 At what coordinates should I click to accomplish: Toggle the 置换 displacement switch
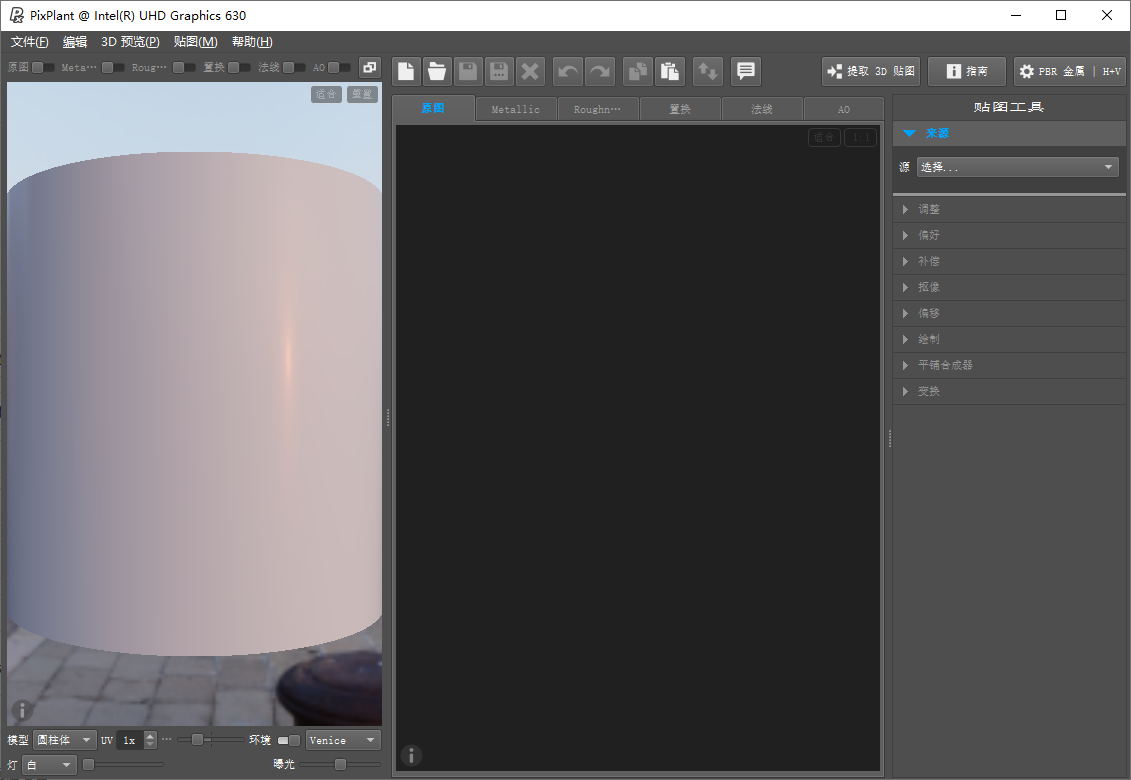click(x=239, y=68)
